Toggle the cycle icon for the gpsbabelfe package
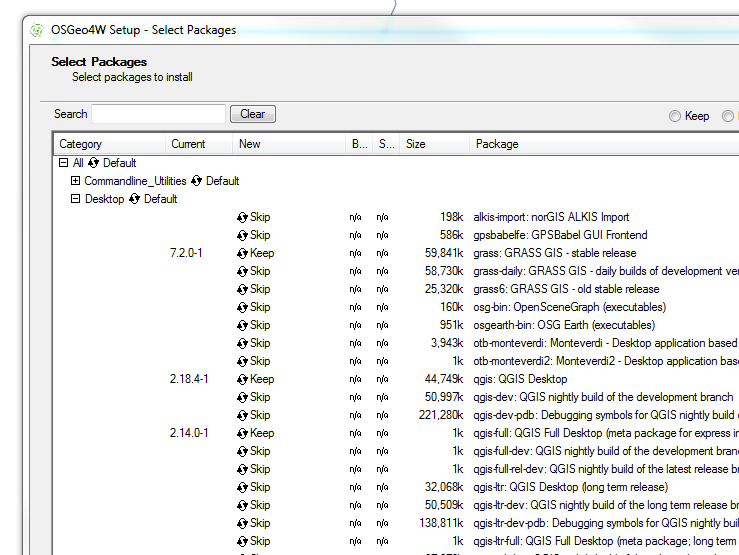This screenshot has height=555, width=739. click(242, 235)
